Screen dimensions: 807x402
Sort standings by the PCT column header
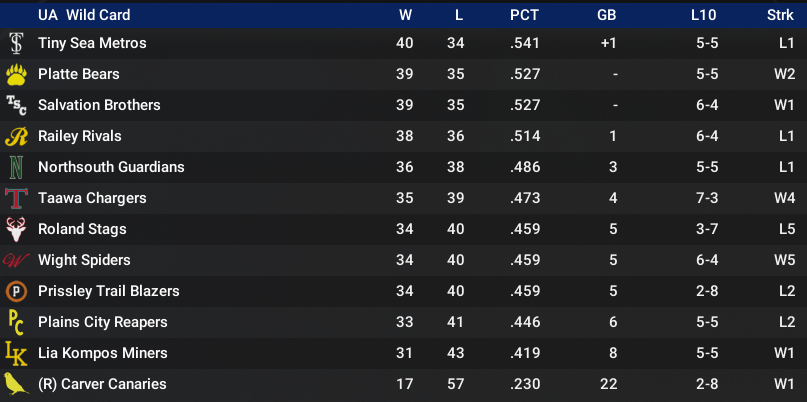(524, 15)
